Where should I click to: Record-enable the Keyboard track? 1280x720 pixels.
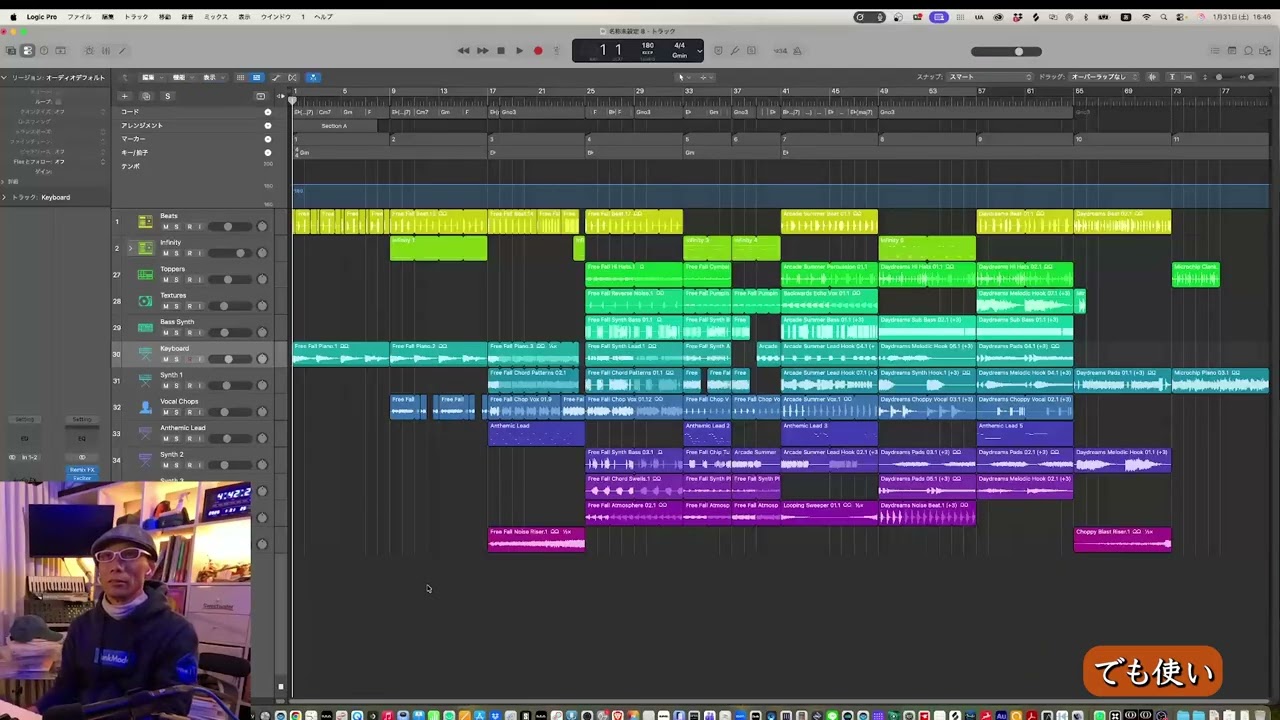coord(189,359)
